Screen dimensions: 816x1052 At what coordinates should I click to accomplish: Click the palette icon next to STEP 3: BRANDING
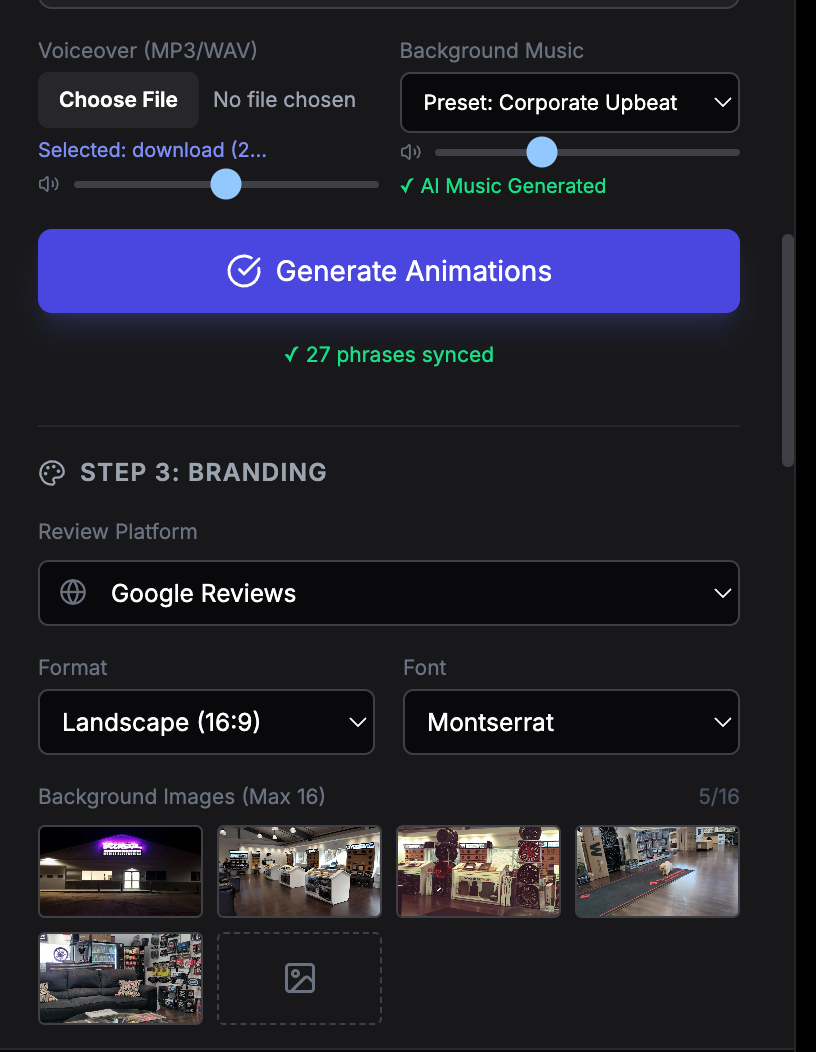(51, 472)
